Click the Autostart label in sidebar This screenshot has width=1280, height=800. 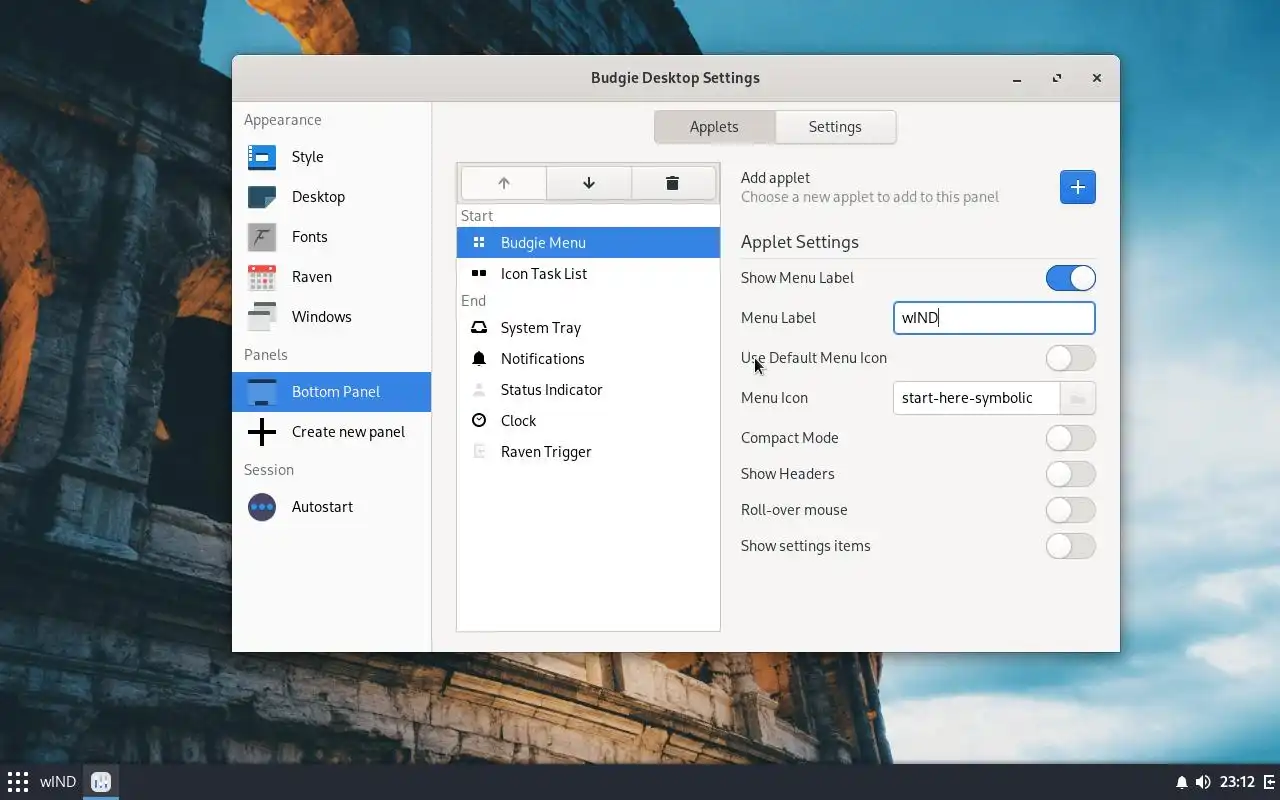click(322, 507)
